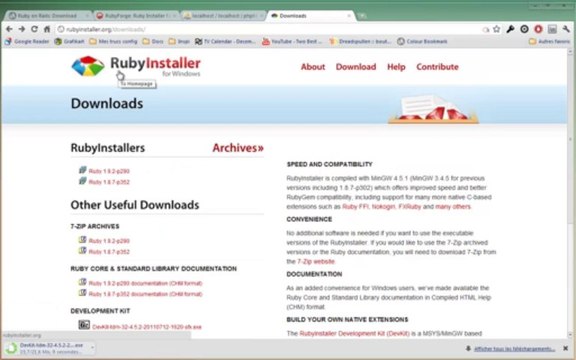Open the Colour Bookmark bookmark
The width and height of the screenshot is (576, 360).
(422, 42)
